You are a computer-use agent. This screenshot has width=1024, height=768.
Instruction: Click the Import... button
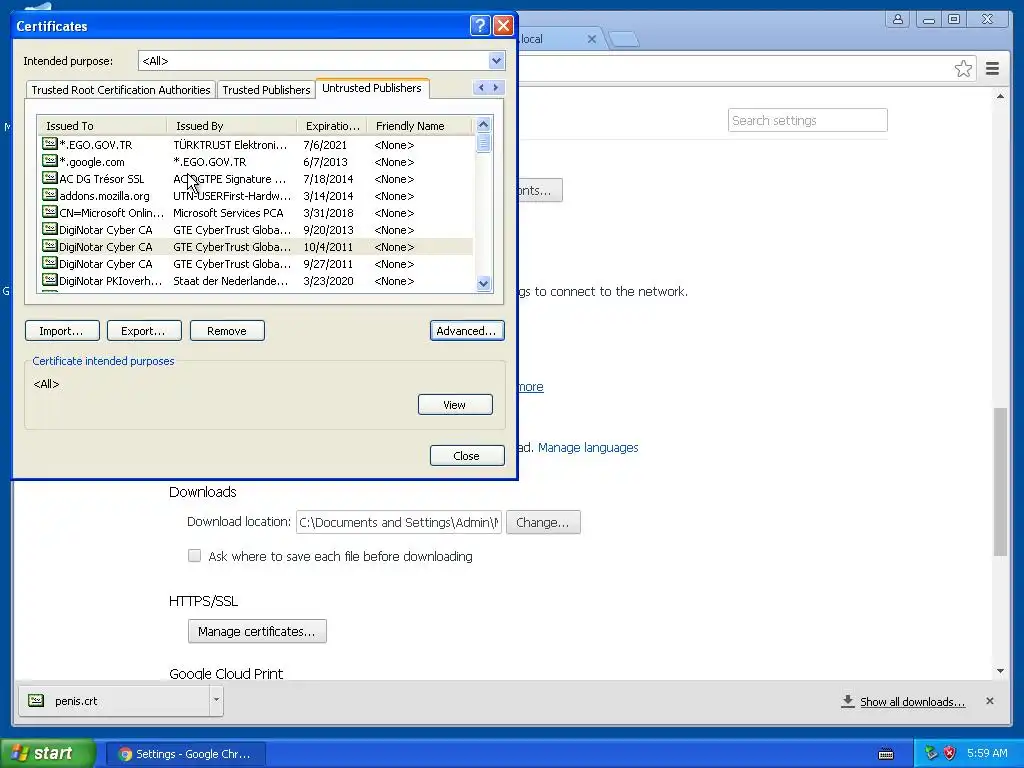click(x=62, y=330)
